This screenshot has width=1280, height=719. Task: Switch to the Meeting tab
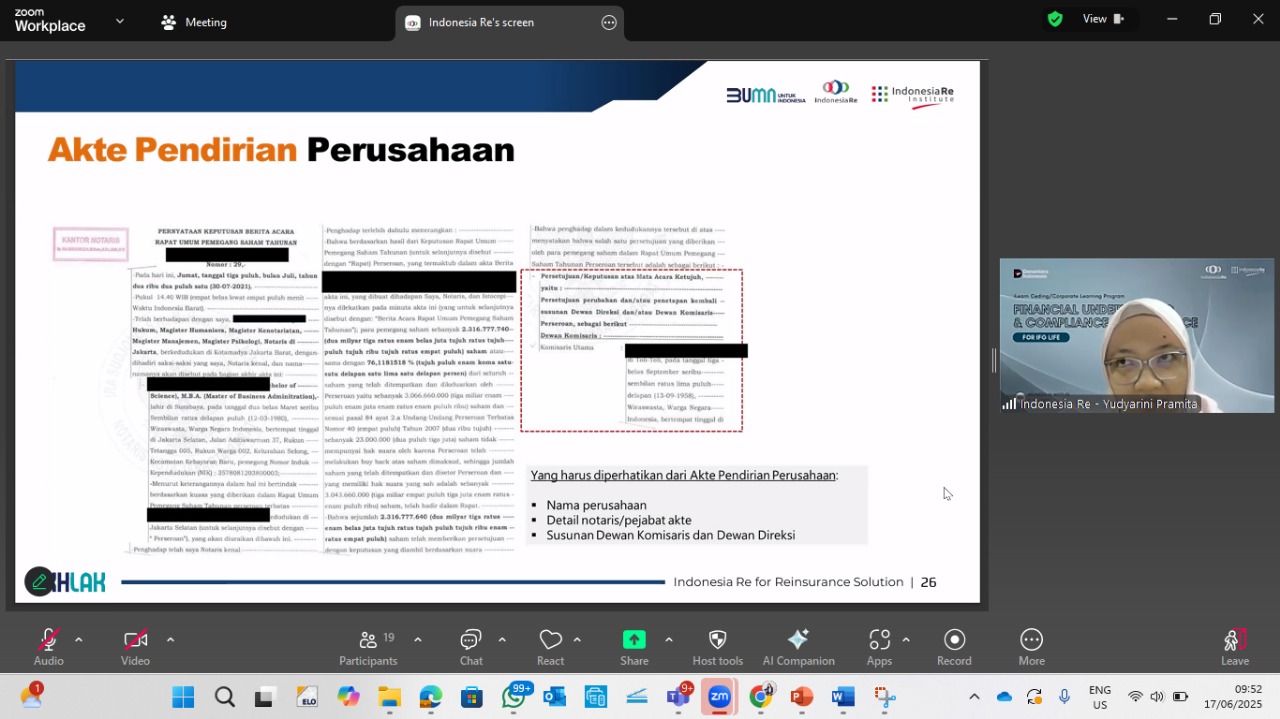tap(194, 22)
